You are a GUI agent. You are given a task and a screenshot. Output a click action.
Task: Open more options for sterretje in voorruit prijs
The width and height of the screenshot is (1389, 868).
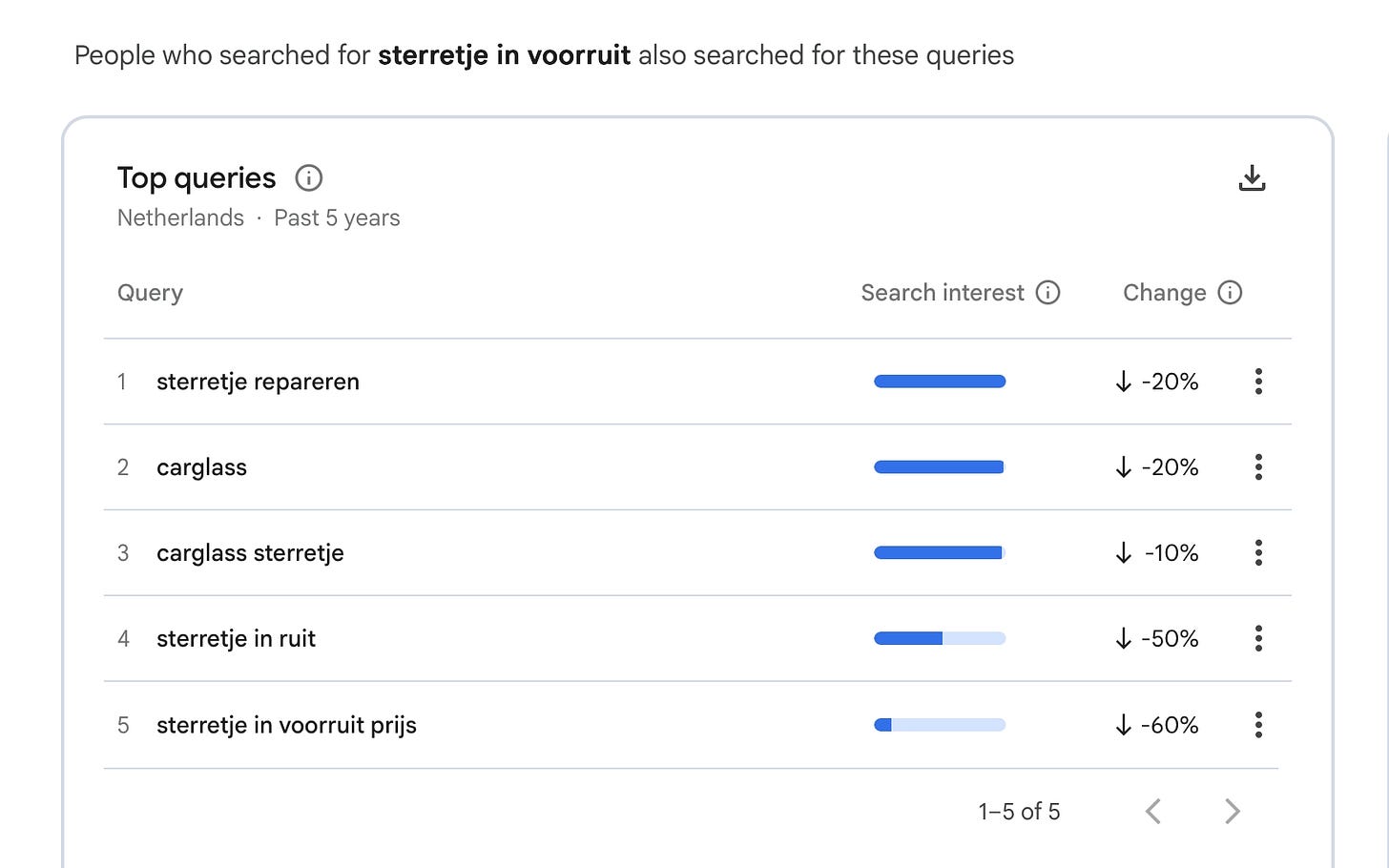1258,725
